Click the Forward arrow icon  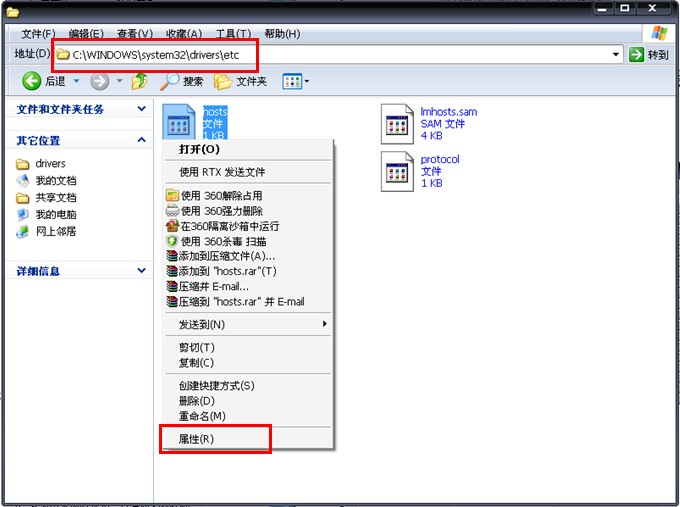click(100, 81)
